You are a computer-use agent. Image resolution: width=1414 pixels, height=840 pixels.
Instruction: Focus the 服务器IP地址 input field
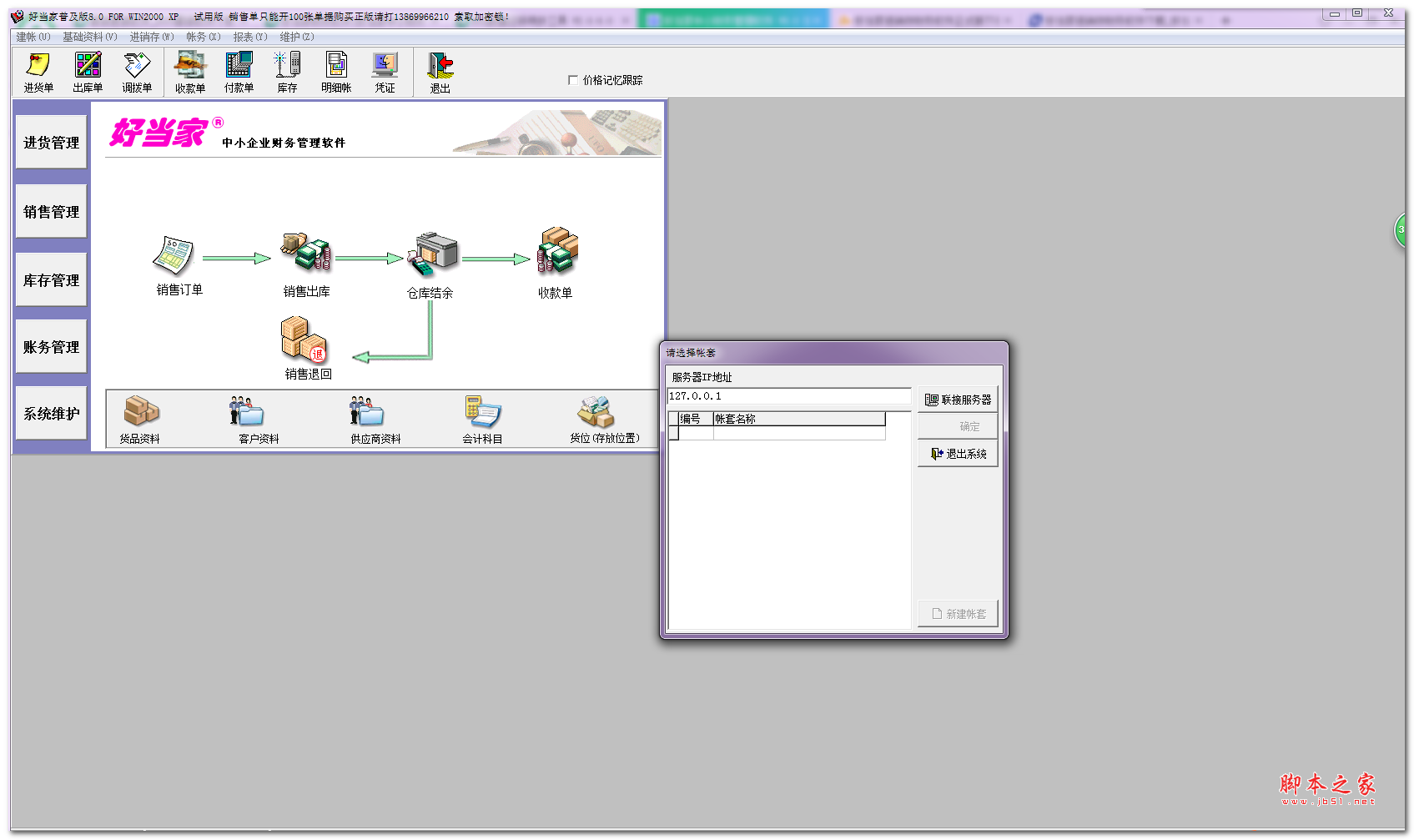point(789,396)
